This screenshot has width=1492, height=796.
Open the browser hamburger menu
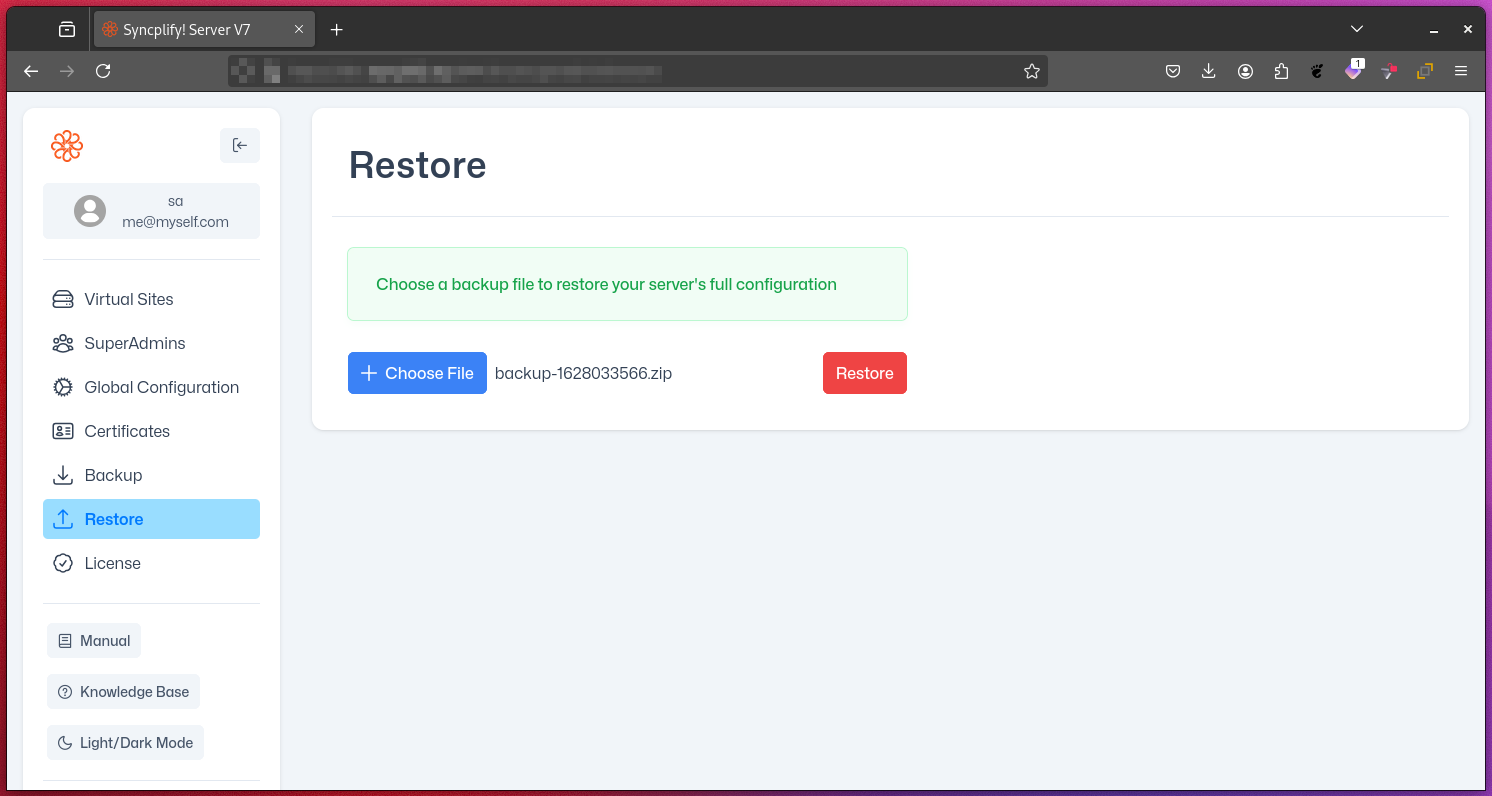1461,71
